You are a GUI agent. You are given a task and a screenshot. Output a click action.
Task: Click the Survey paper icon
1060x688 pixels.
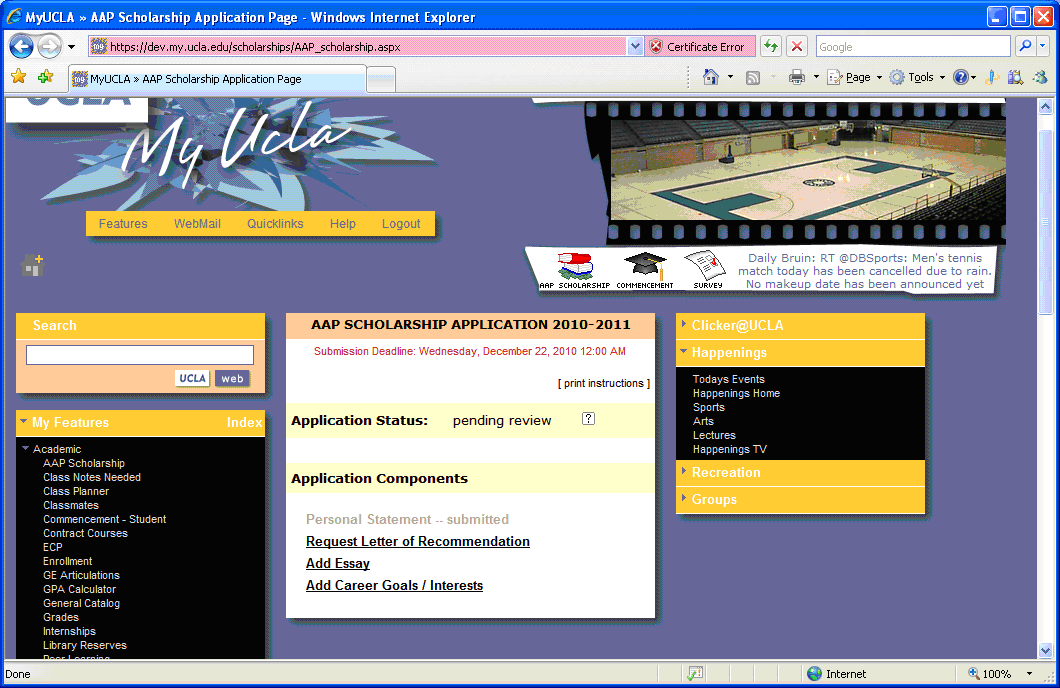(x=706, y=267)
